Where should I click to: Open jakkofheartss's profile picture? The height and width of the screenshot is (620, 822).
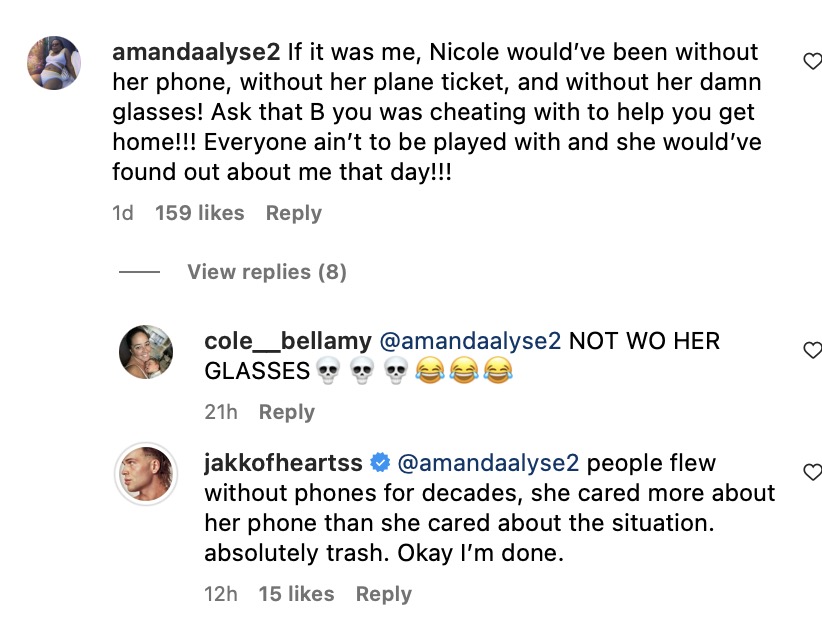coord(146,472)
